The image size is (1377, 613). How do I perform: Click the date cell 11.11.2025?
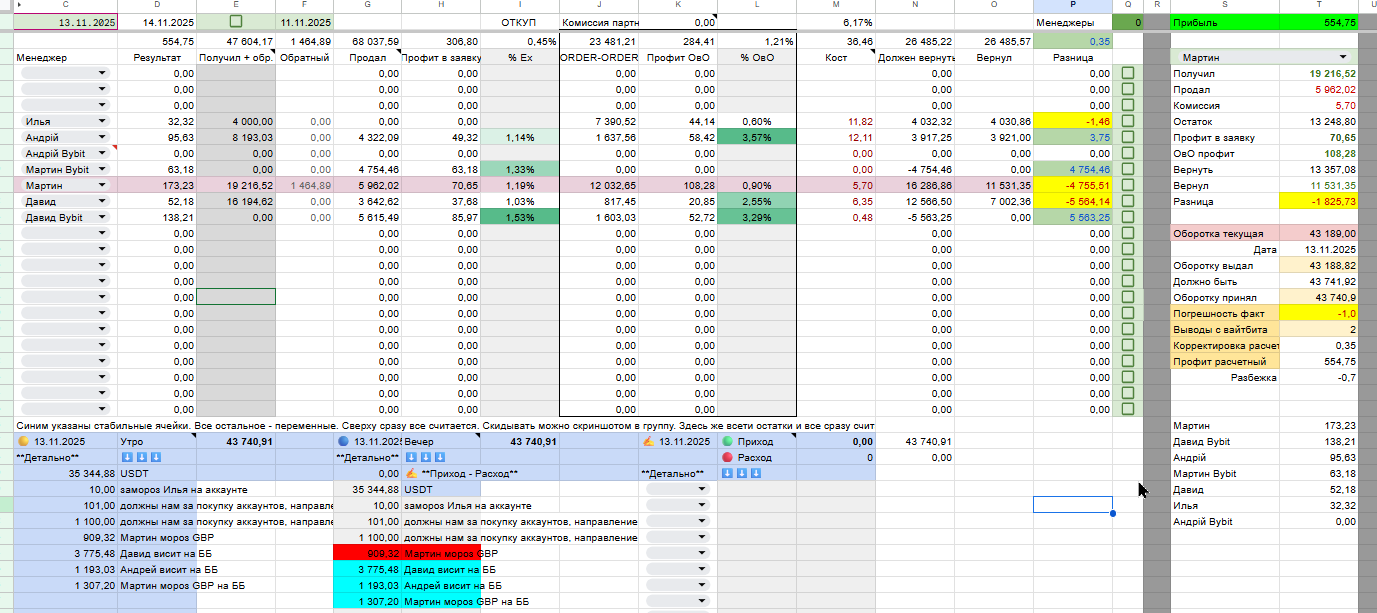point(304,21)
